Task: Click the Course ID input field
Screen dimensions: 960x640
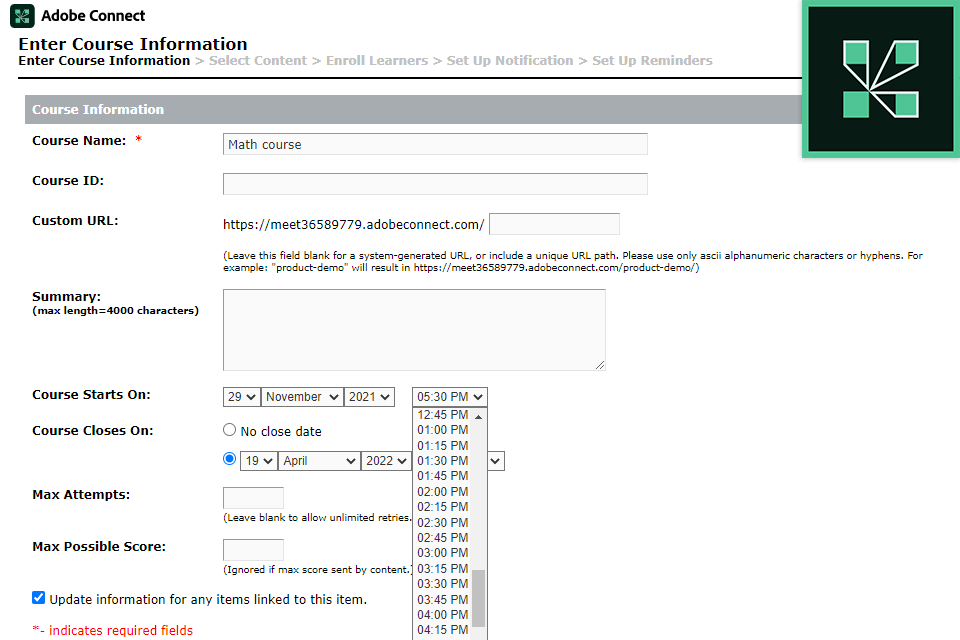Action: (x=435, y=184)
